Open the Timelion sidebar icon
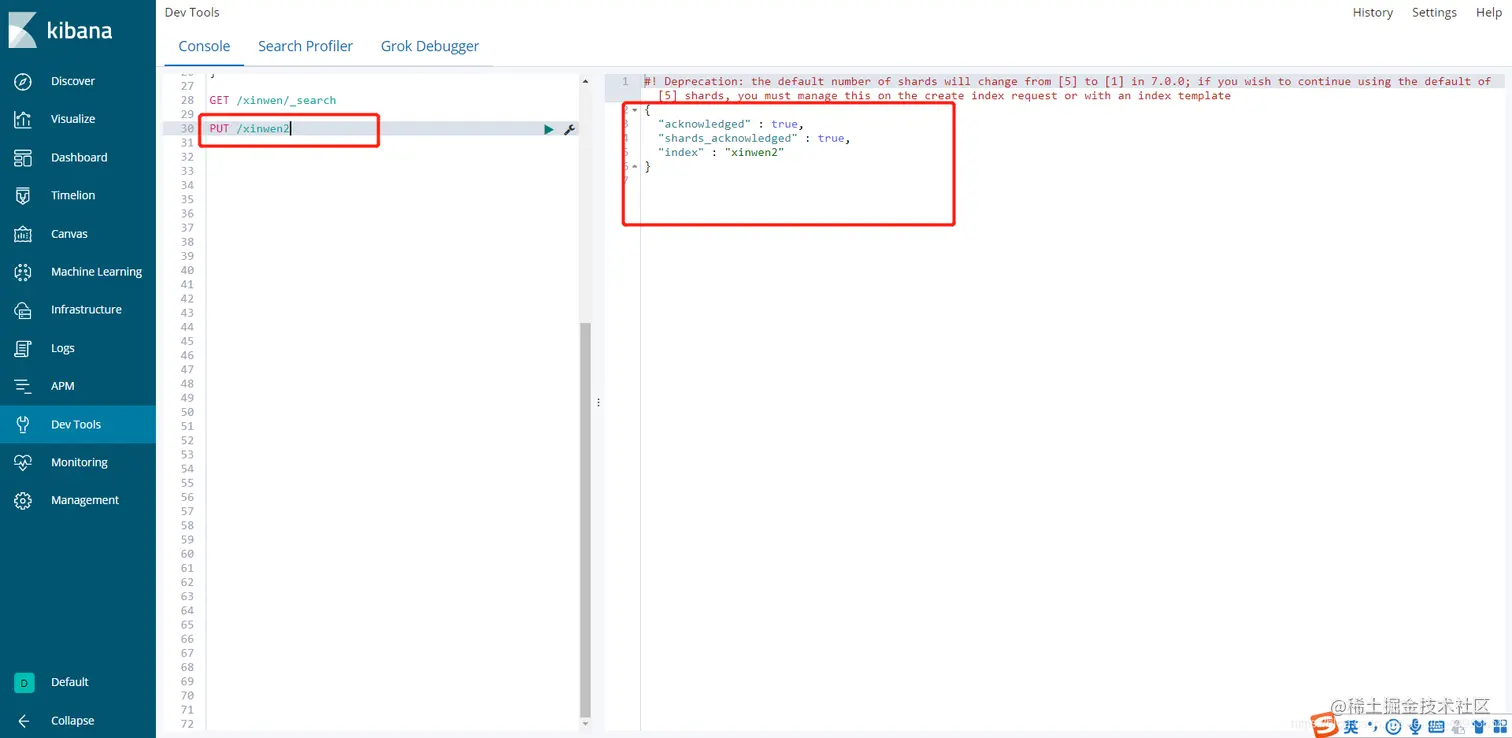Image resolution: width=1512 pixels, height=738 pixels. pyautogui.click(x=23, y=196)
